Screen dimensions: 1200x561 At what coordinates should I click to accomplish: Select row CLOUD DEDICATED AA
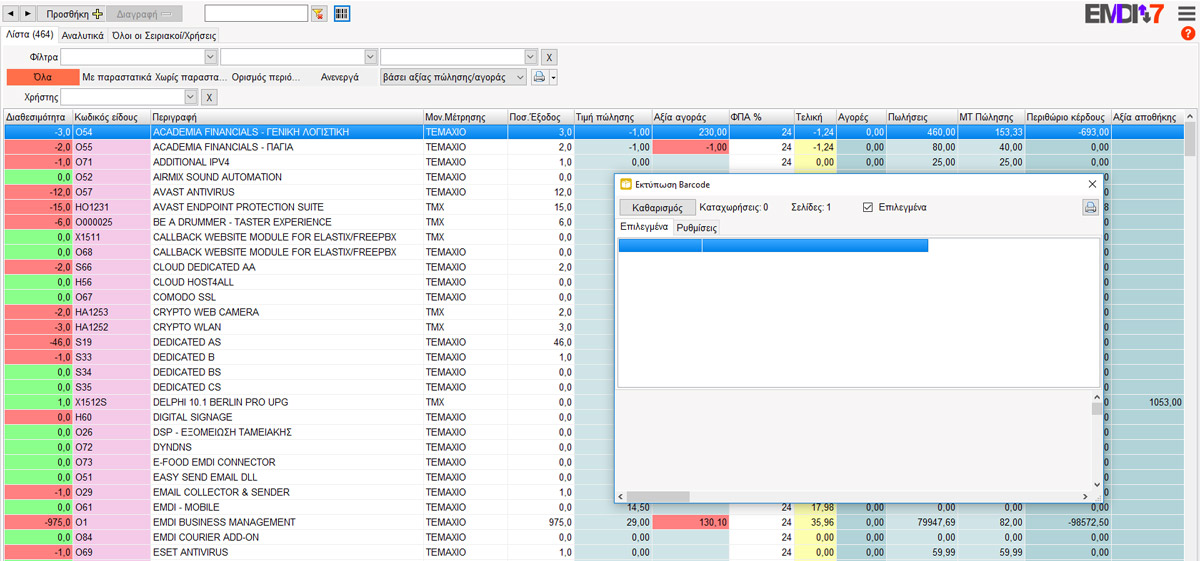click(x=594, y=267)
